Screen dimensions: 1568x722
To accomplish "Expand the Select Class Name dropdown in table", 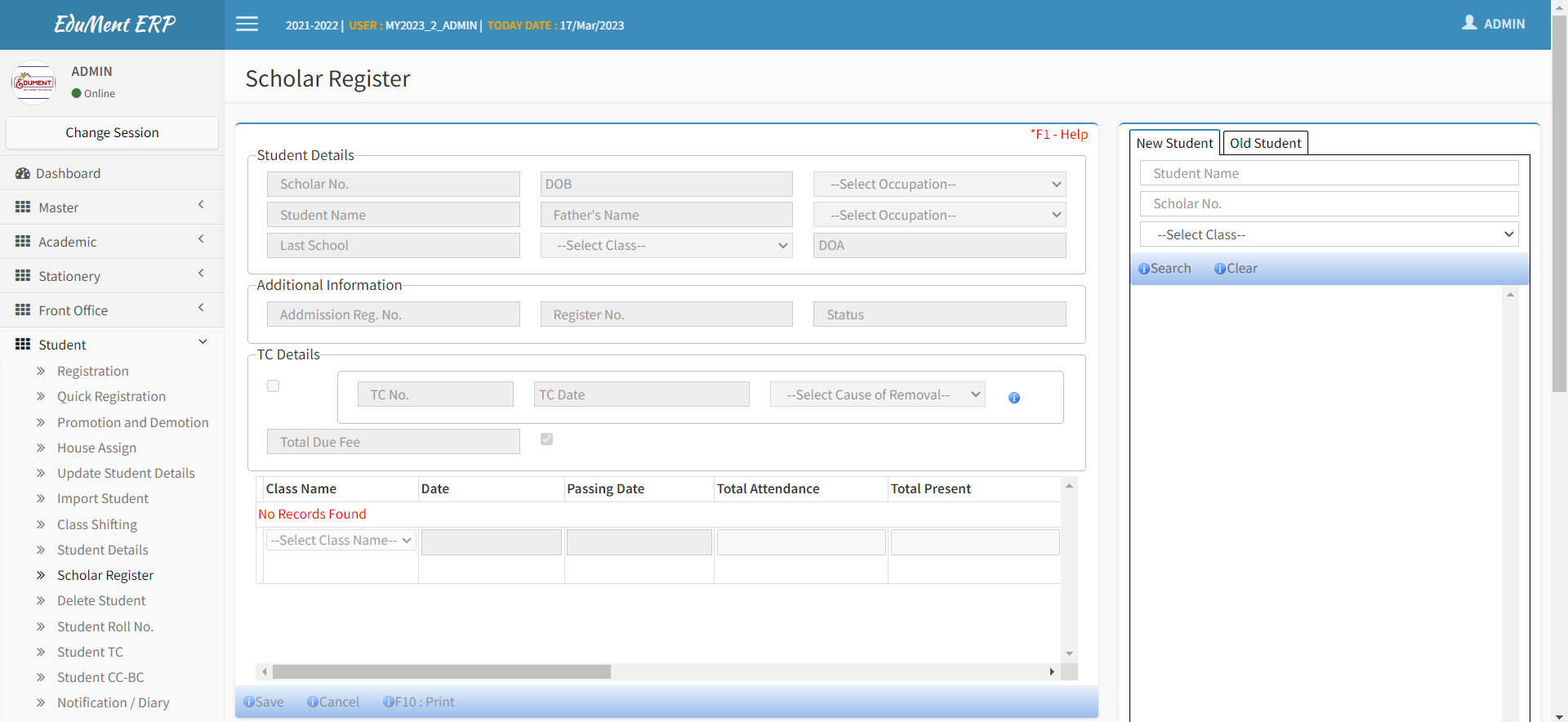I will click(x=341, y=541).
